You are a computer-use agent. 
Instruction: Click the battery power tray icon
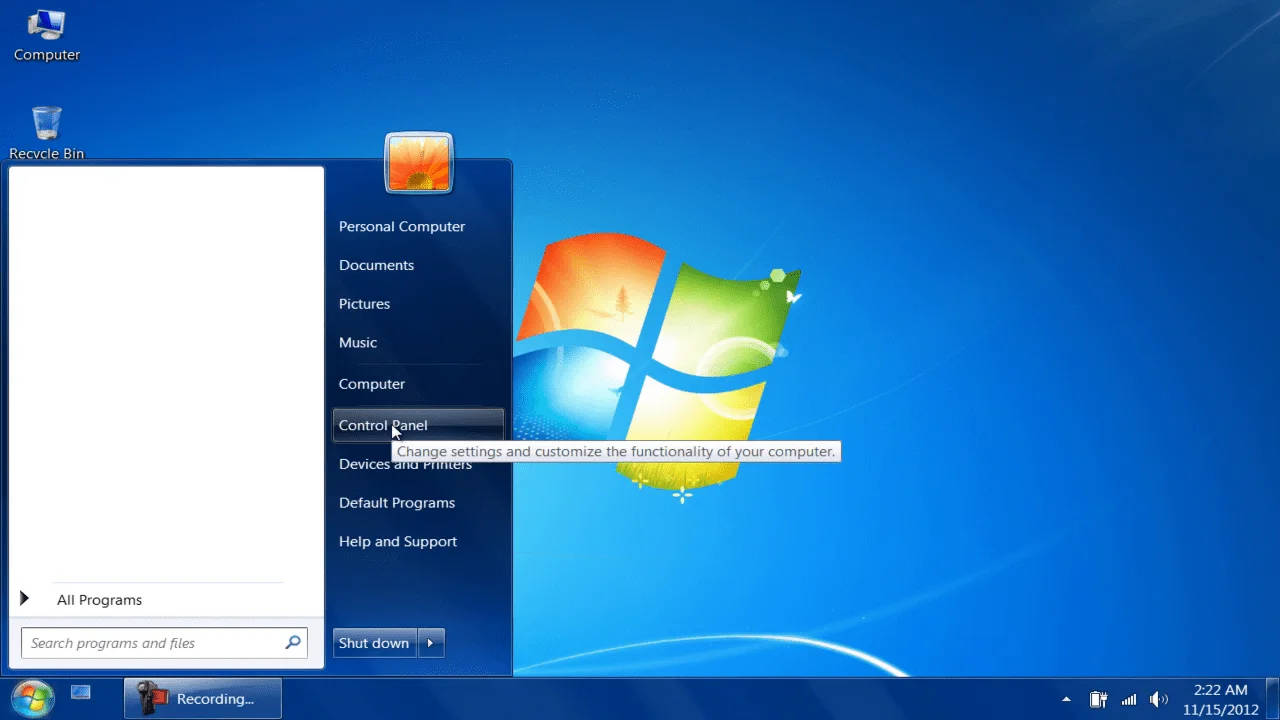click(x=1098, y=699)
